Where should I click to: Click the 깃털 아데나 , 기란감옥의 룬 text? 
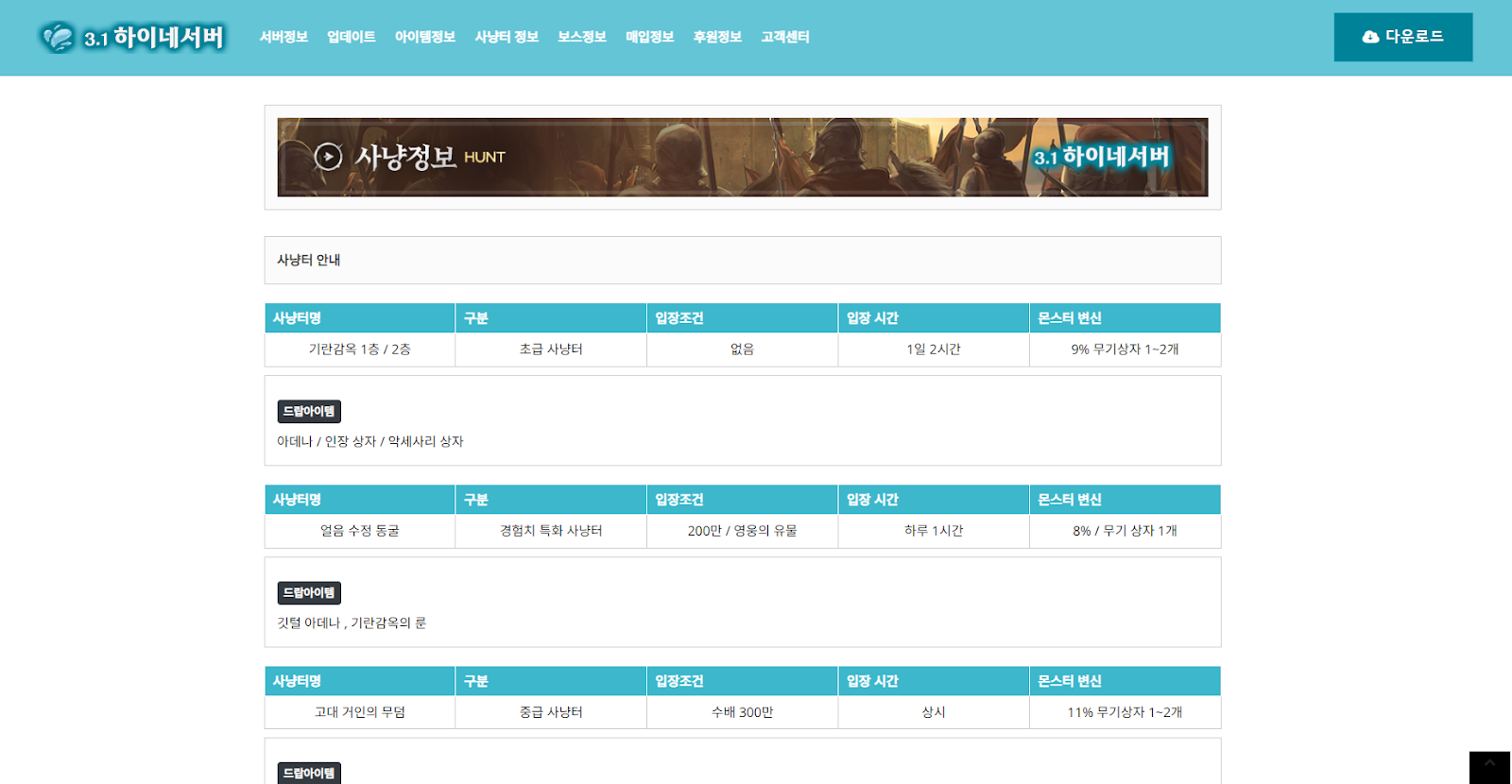pyautogui.click(x=352, y=622)
